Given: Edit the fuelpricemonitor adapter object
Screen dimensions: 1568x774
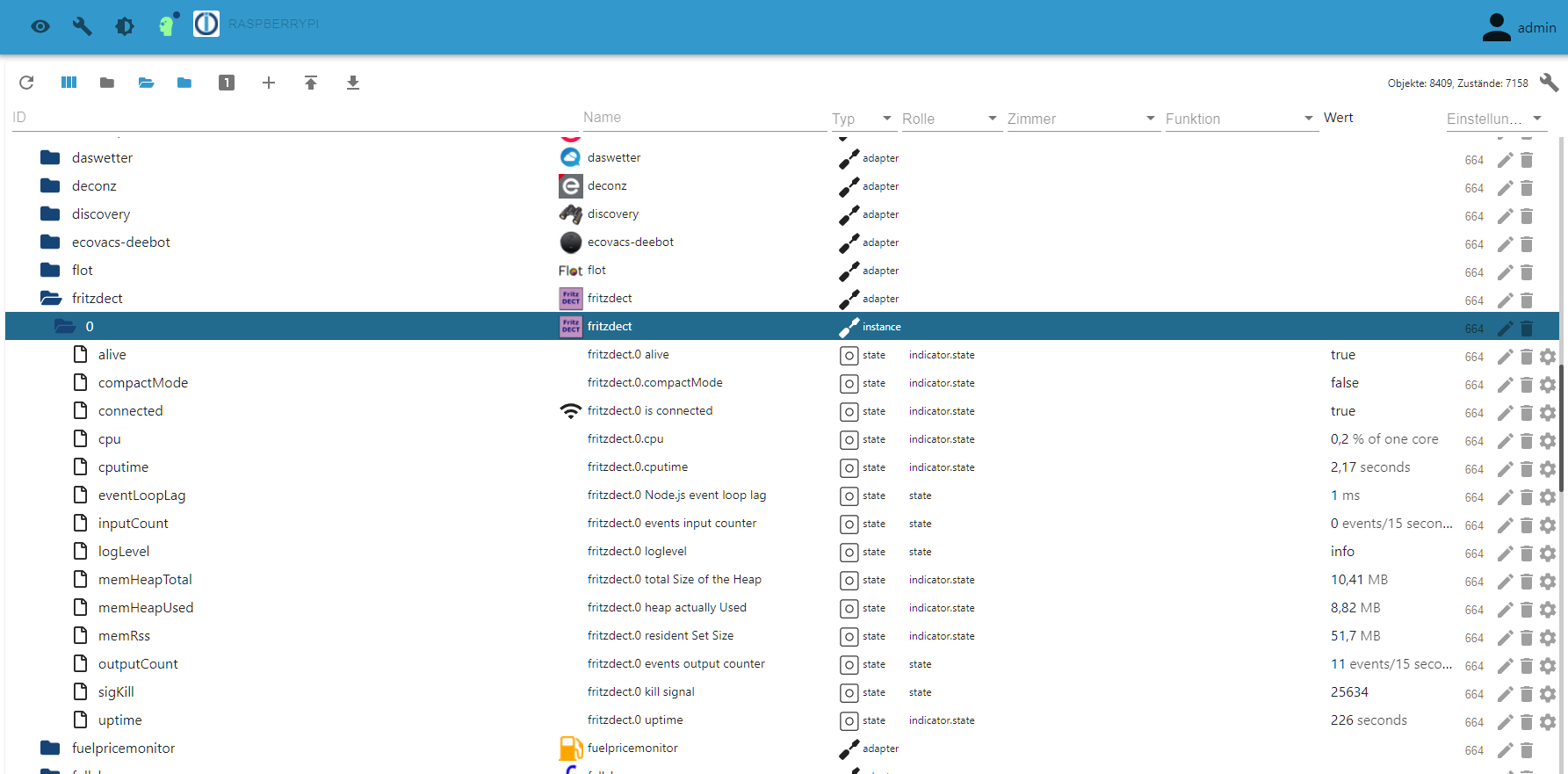Looking at the screenshot, I should coord(1506,750).
